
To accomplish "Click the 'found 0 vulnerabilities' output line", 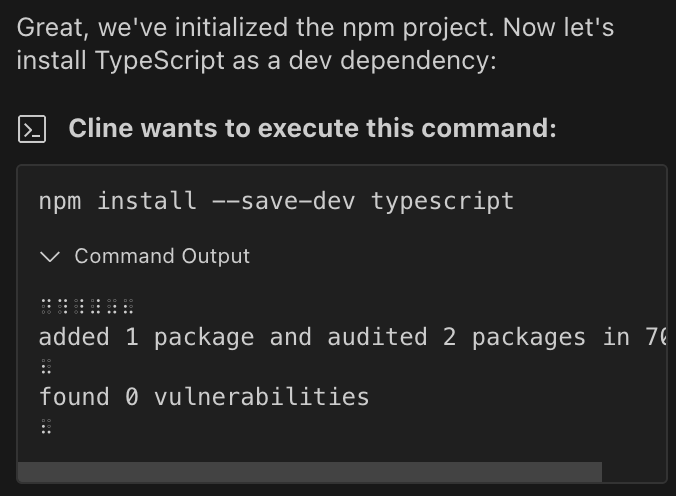I will [x=204, y=397].
